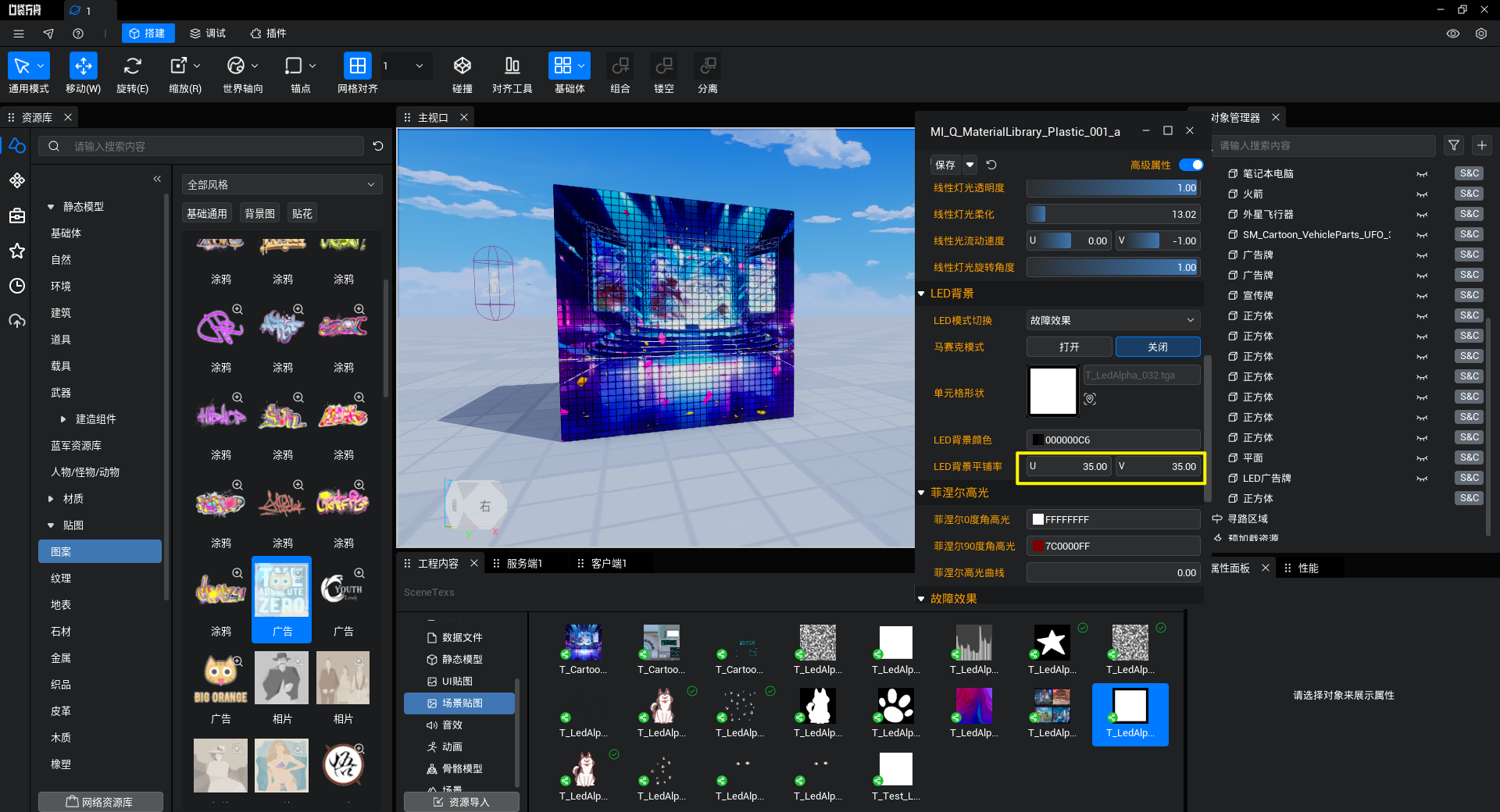The image size is (1500, 812).
Task: Open the help question mark icon
Action: point(78,34)
